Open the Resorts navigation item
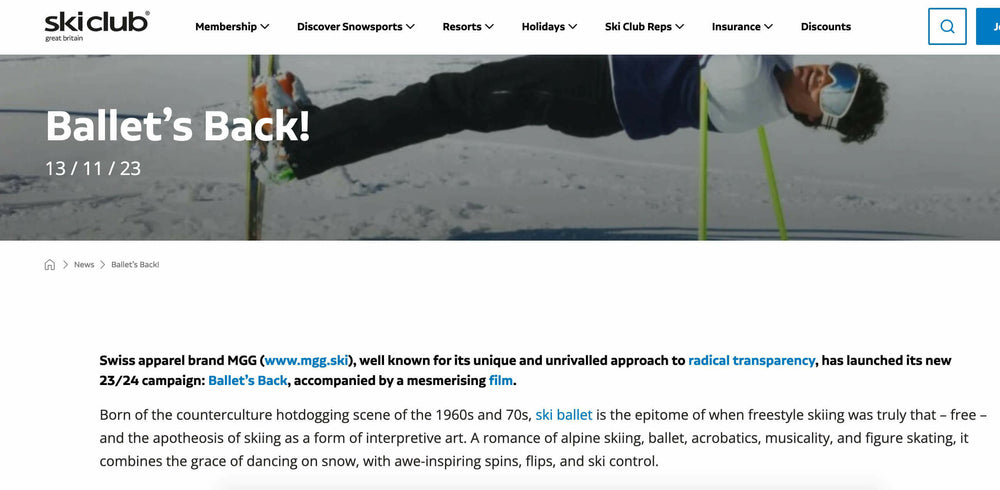The height and width of the screenshot is (490, 1000). pyautogui.click(x=462, y=27)
